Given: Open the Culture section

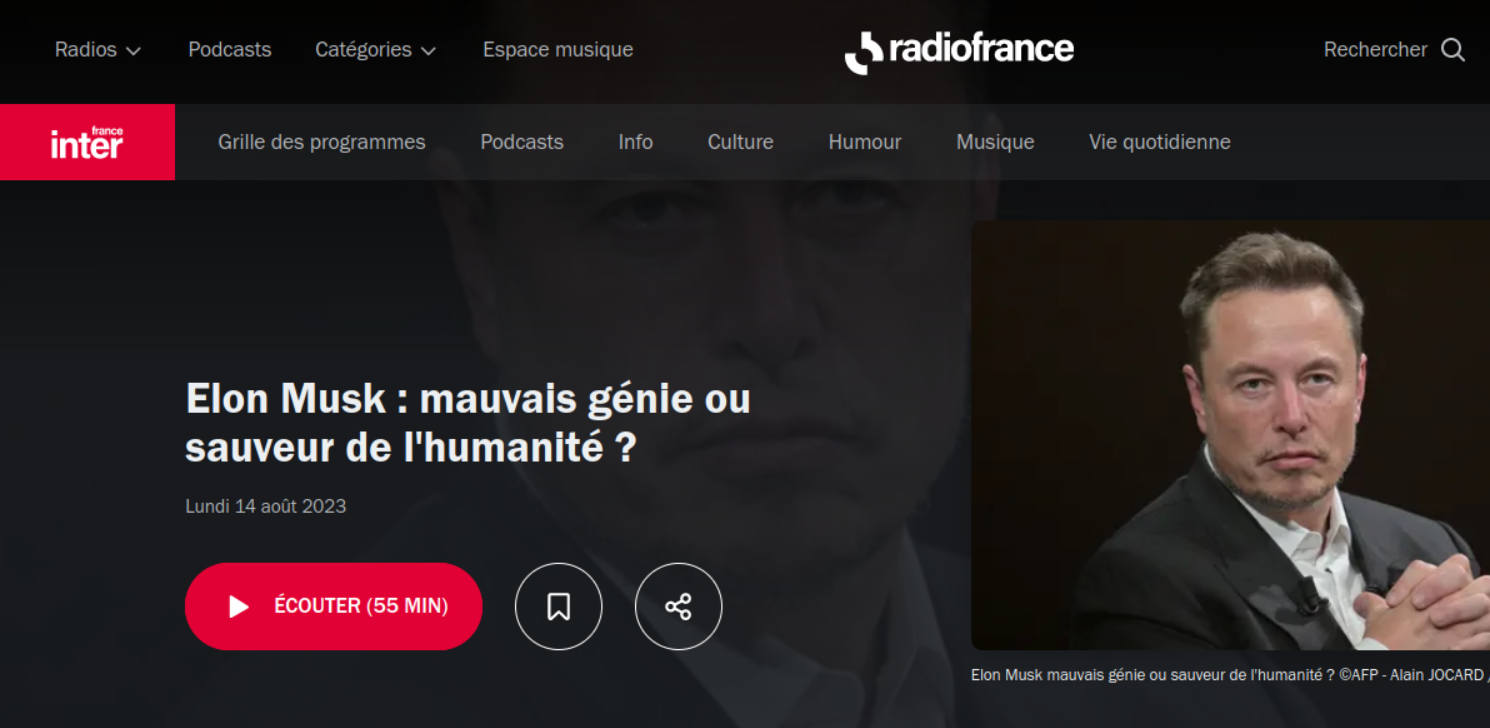Looking at the screenshot, I should 741,142.
